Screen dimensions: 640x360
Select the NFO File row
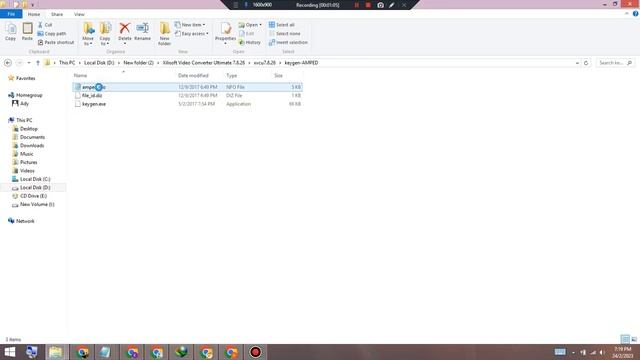[187, 87]
